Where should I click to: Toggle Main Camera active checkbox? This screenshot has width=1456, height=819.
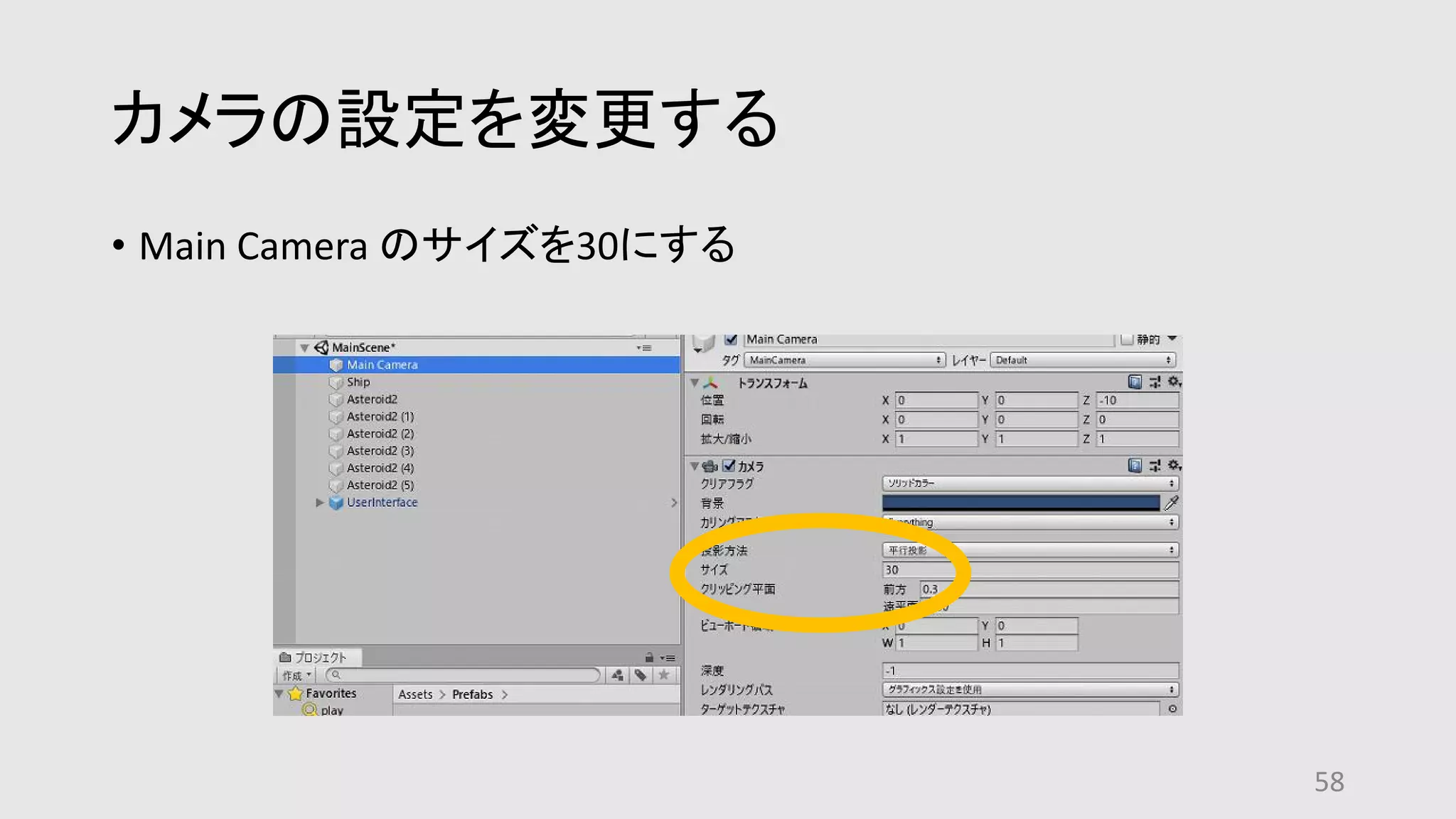[730, 339]
